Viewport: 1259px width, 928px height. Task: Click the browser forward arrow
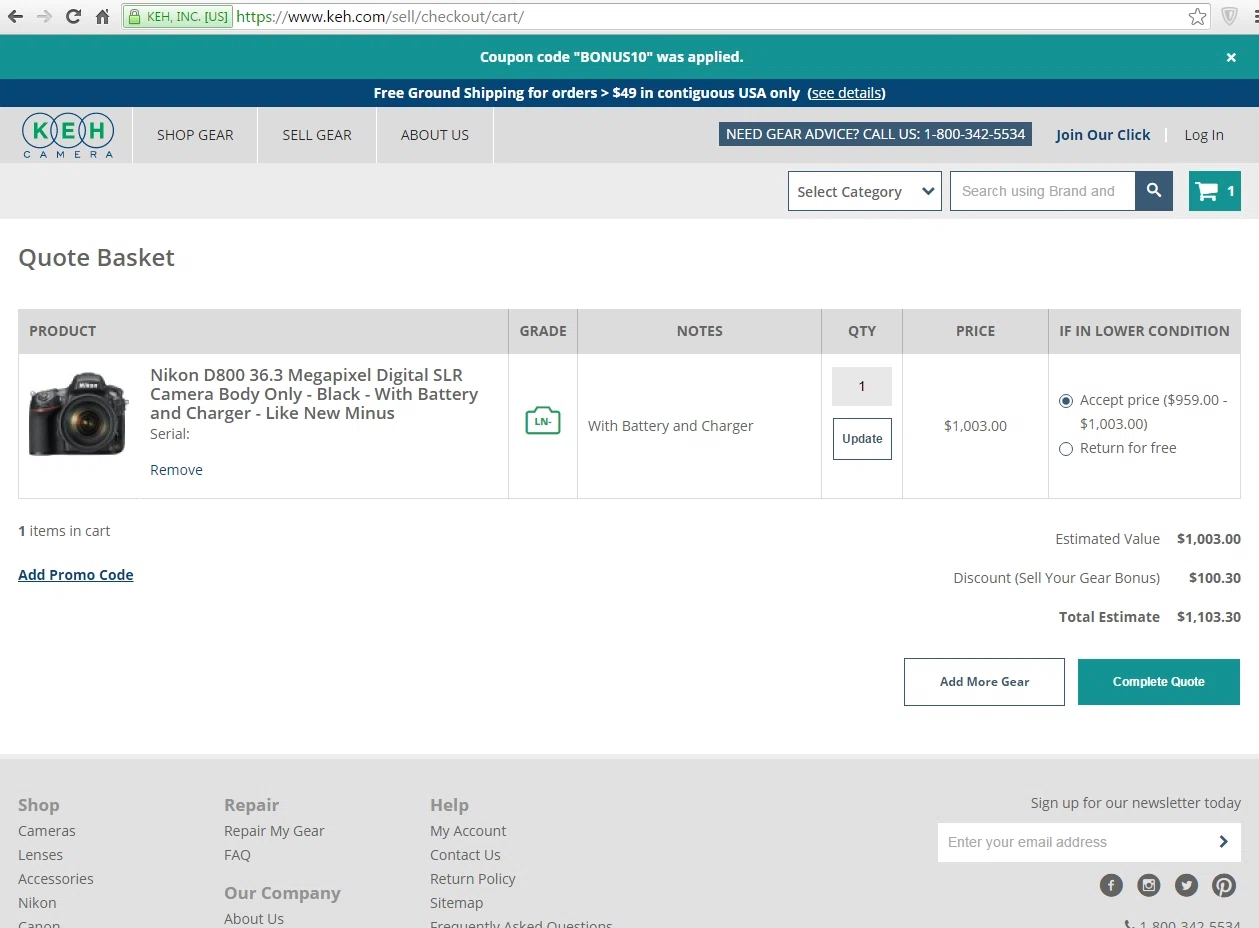44,17
